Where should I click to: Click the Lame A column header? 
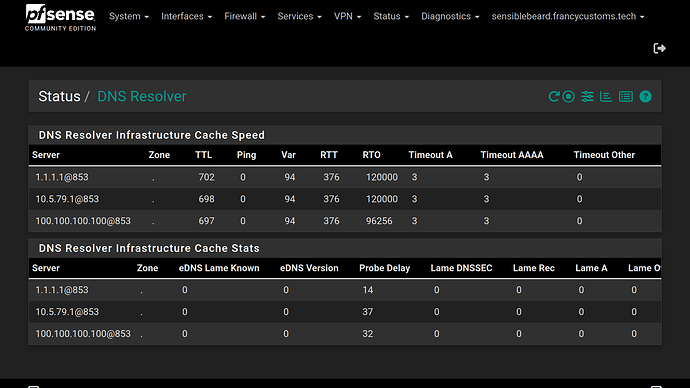coord(591,268)
